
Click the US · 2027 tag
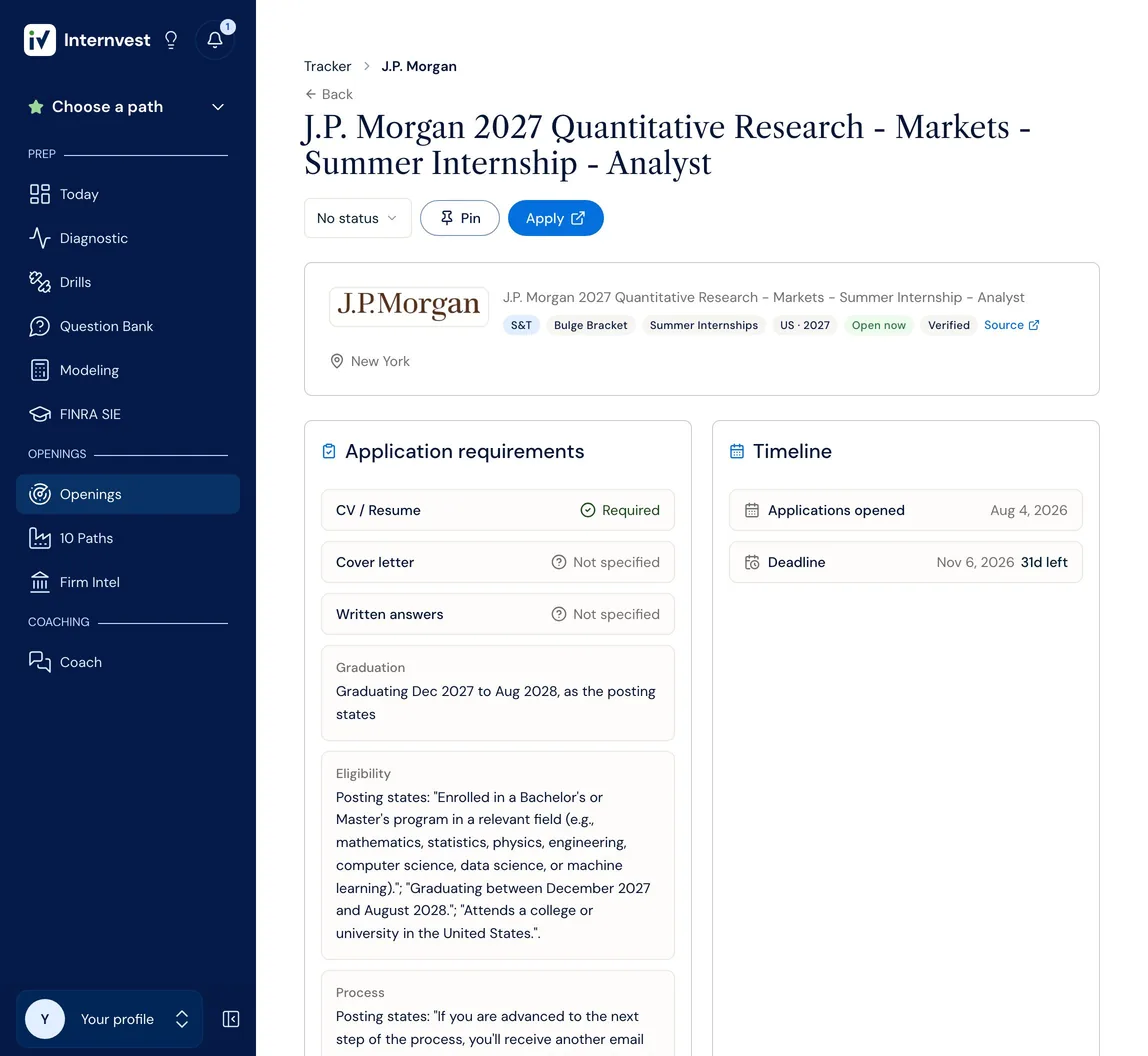tap(805, 325)
